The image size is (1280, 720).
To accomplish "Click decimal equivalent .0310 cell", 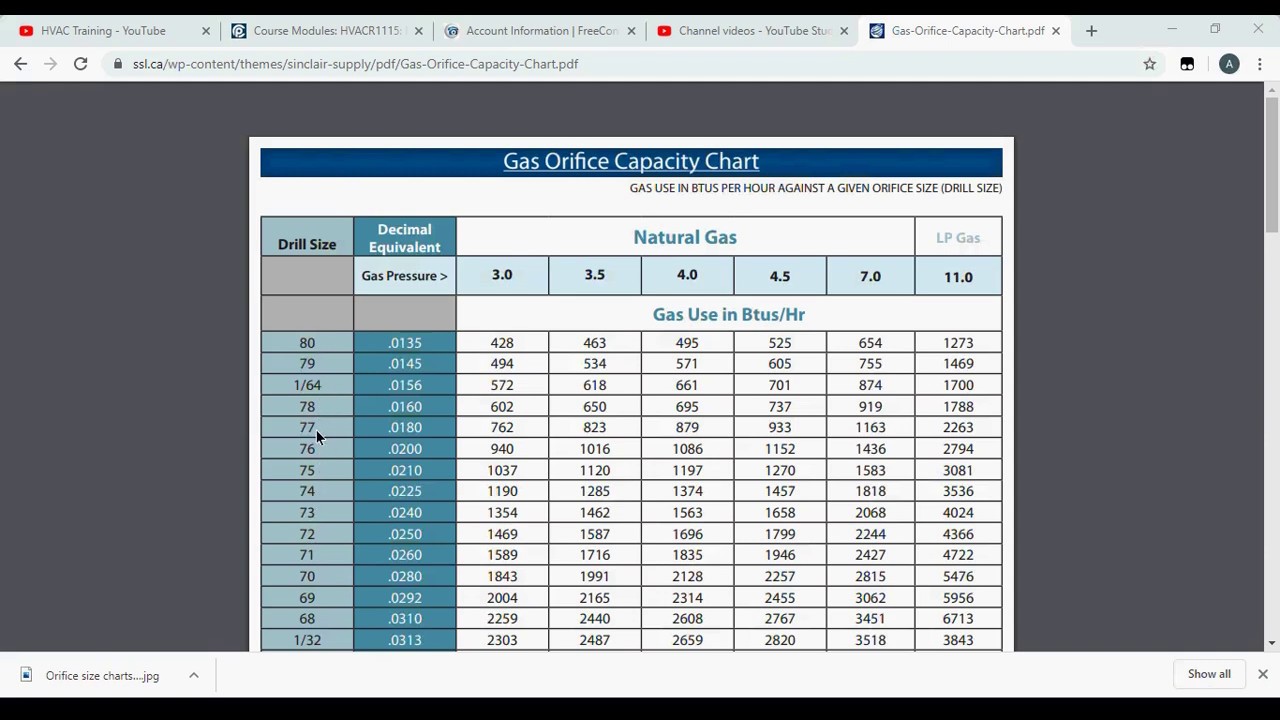I will click(404, 619).
